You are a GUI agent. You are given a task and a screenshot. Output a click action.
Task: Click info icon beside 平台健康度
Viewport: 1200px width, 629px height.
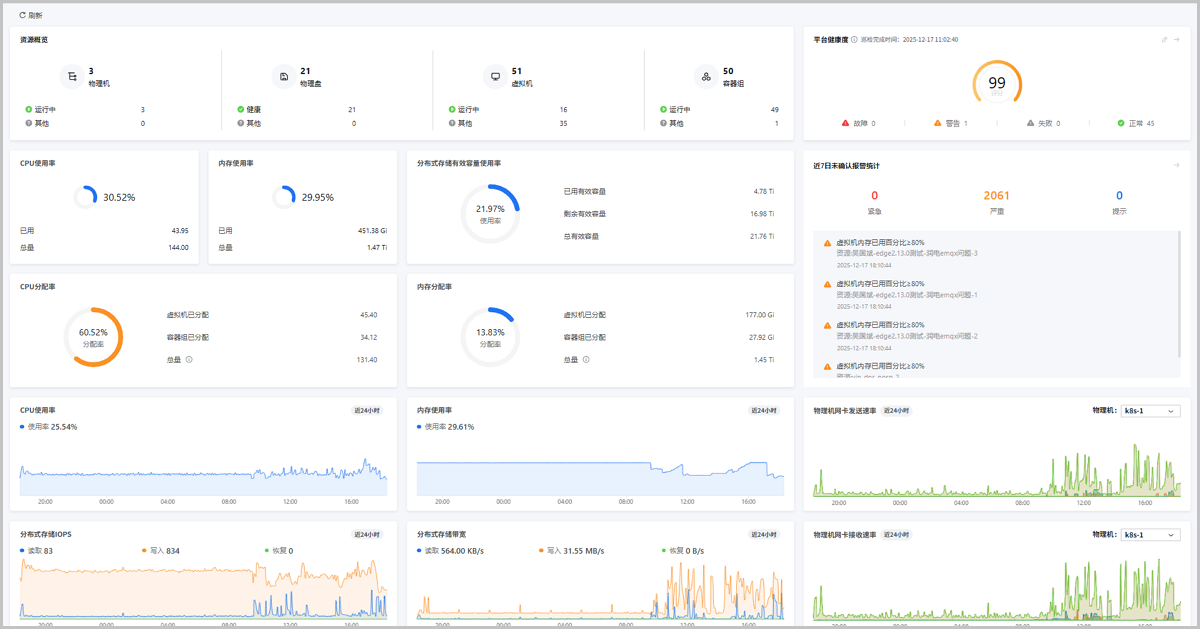coord(854,40)
